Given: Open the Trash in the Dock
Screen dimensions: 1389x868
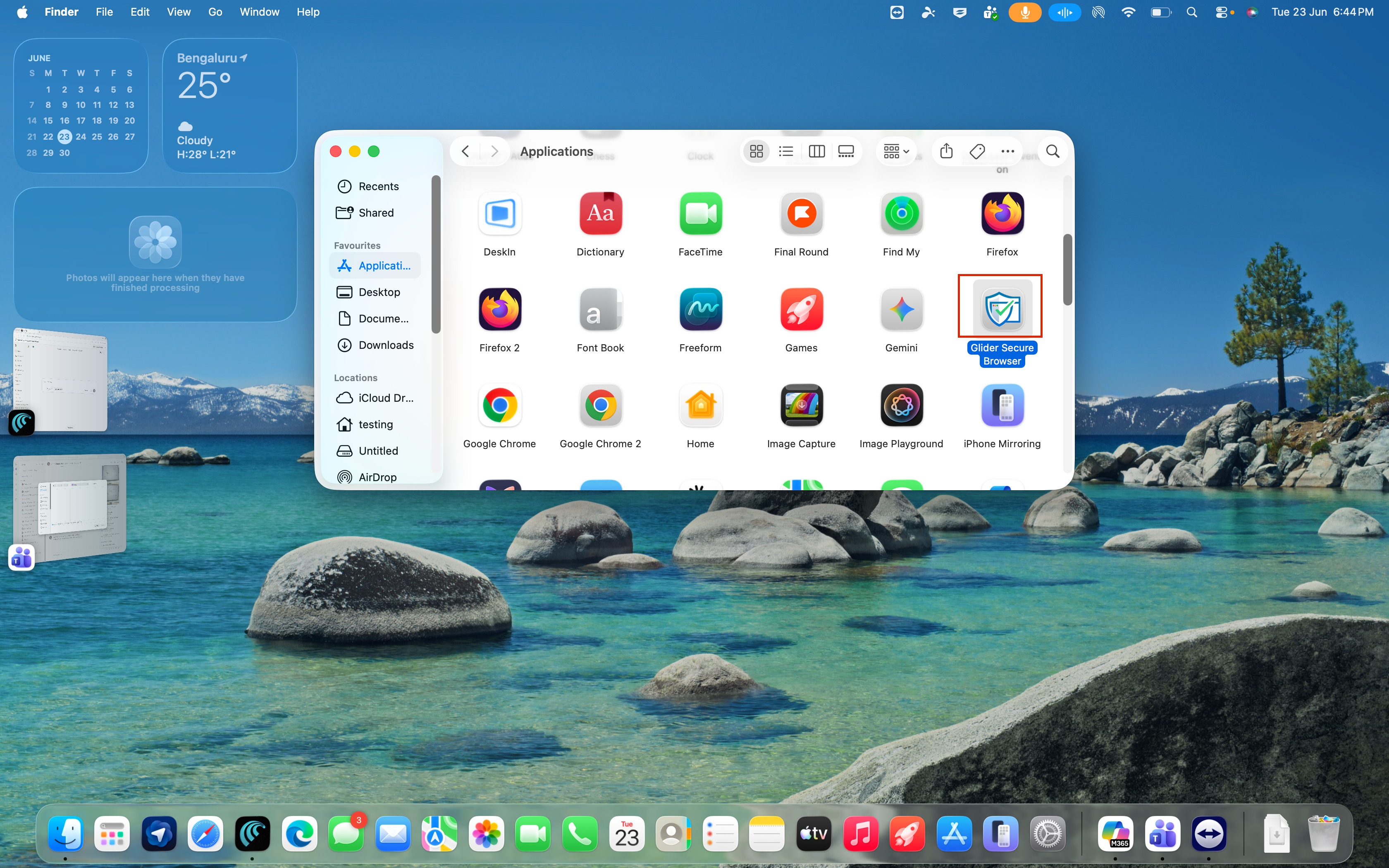Looking at the screenshot, I should pyautogui.click(x=1324, y=834).
